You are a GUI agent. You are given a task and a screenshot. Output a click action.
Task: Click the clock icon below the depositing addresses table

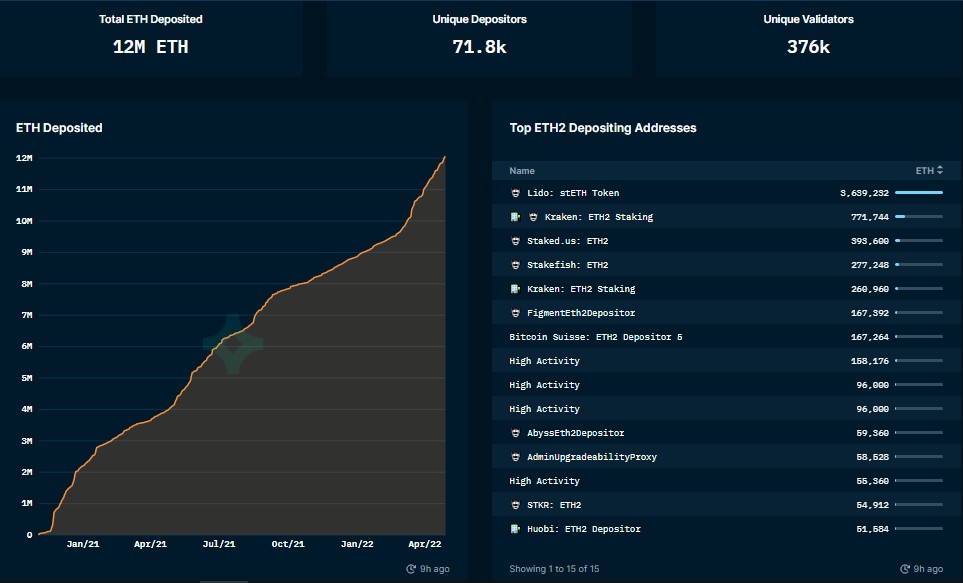pyautogui.click(x=904, y=569)
